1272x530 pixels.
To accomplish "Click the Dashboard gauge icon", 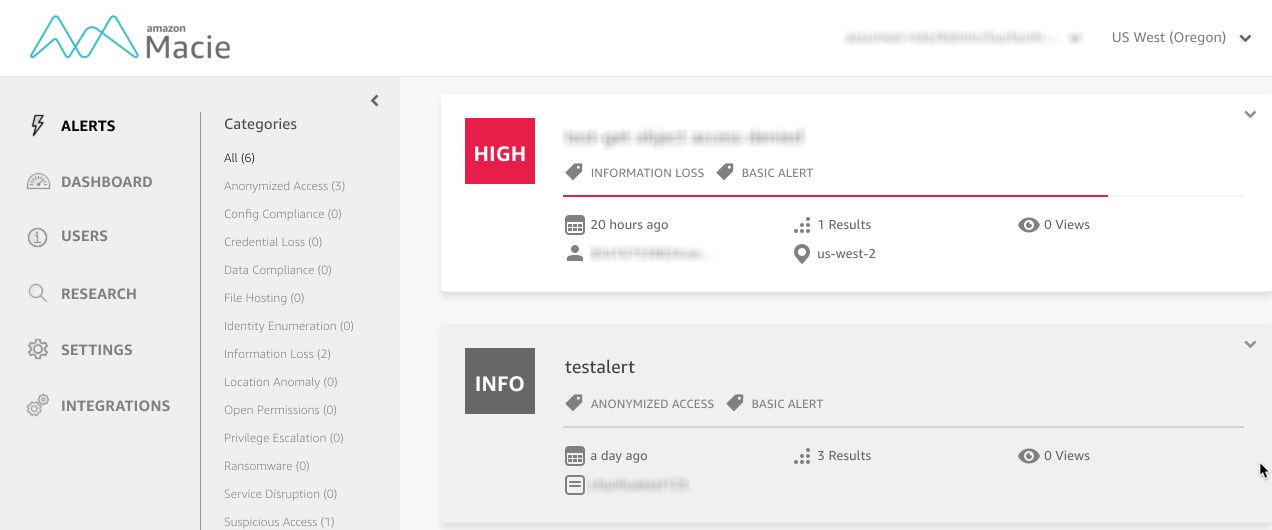I will point(38,182).
